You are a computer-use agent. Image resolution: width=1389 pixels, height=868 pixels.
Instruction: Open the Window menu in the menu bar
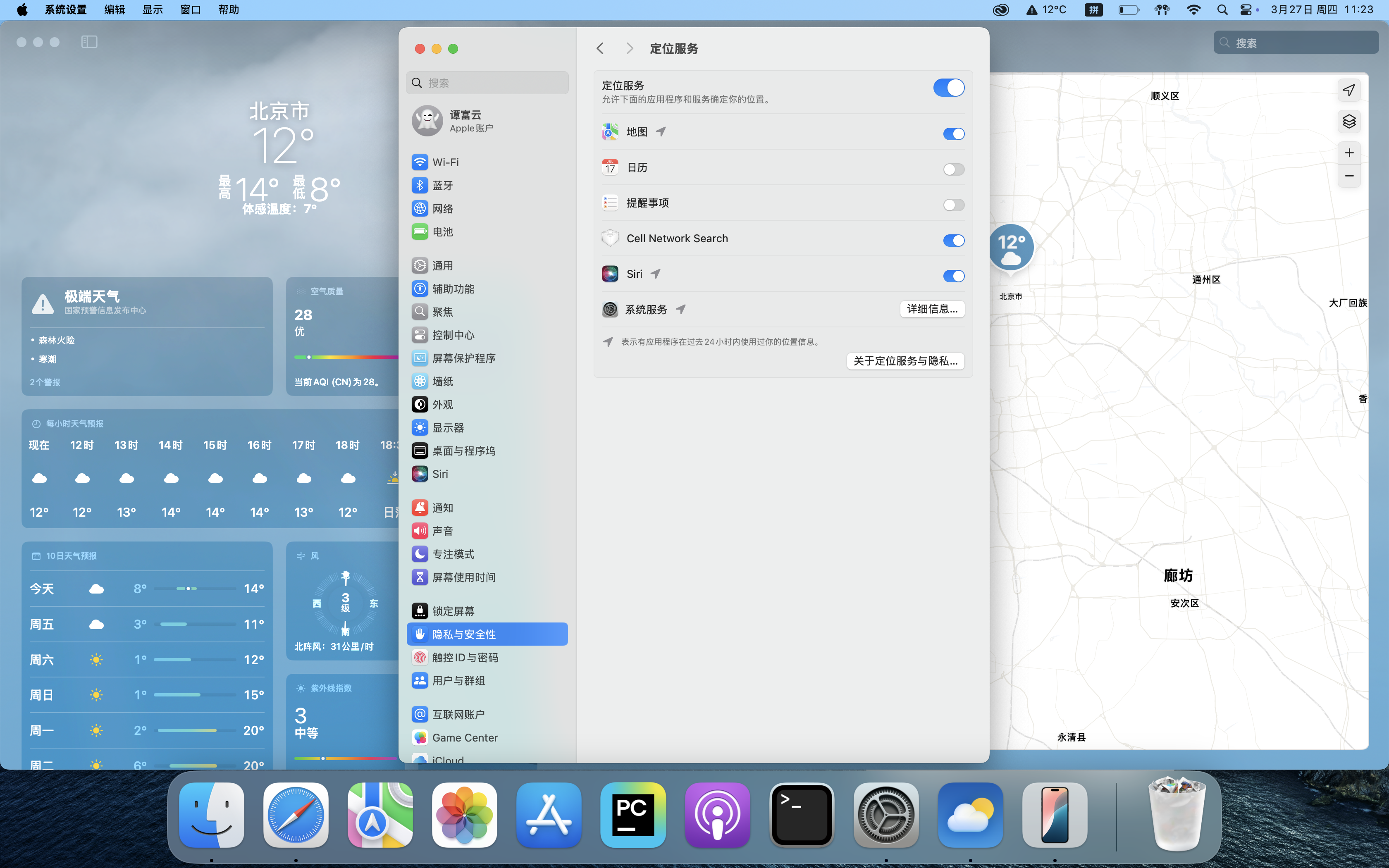(190, 10)
